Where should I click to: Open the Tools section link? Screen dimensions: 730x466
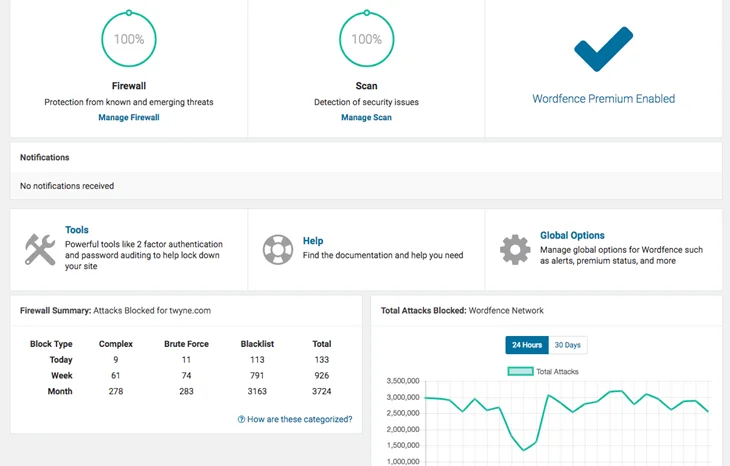[x=77, y=230]
